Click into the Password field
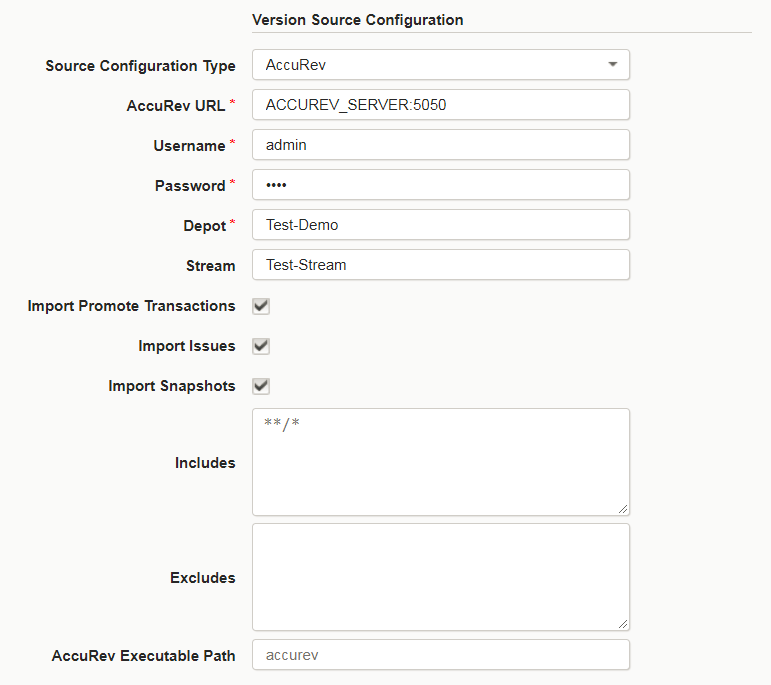This screenshot has height=685, width=771. point(440,185)
